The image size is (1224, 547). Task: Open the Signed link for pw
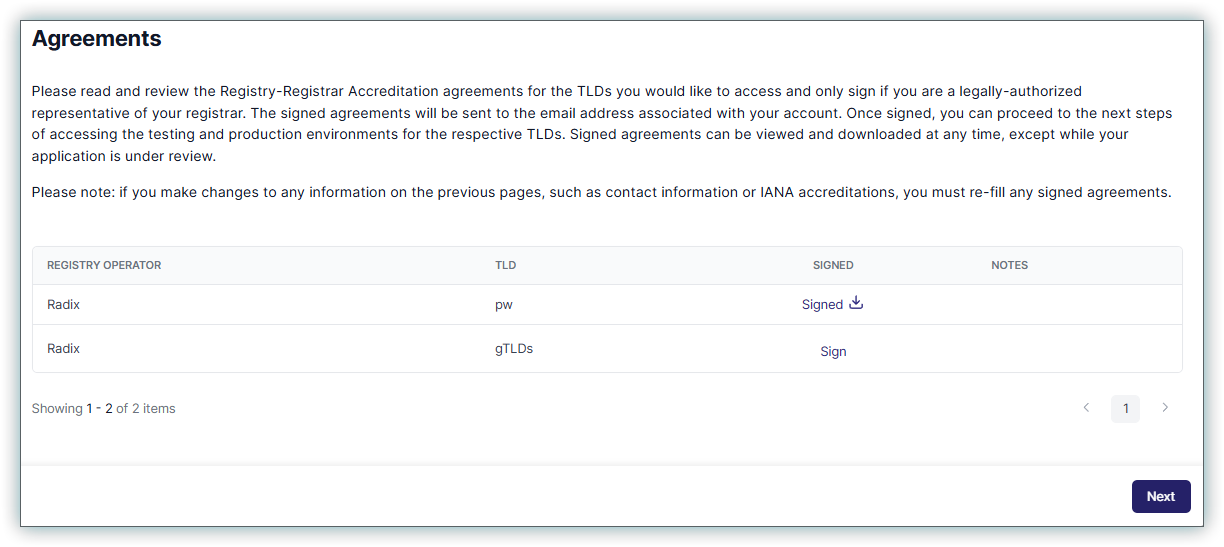822,305
